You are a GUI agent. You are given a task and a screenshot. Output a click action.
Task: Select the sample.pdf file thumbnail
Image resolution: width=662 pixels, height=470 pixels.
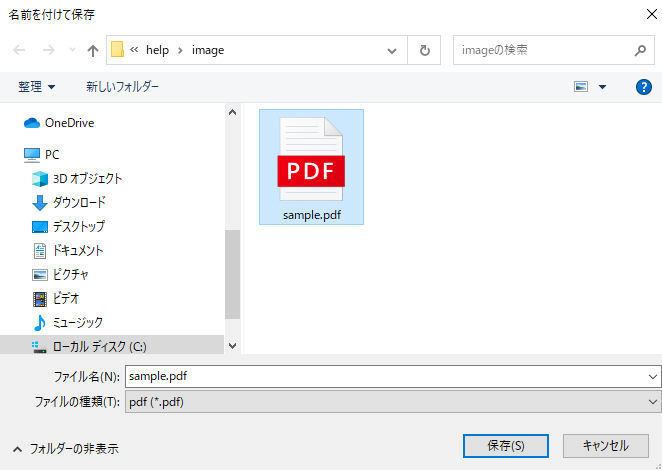311,166
